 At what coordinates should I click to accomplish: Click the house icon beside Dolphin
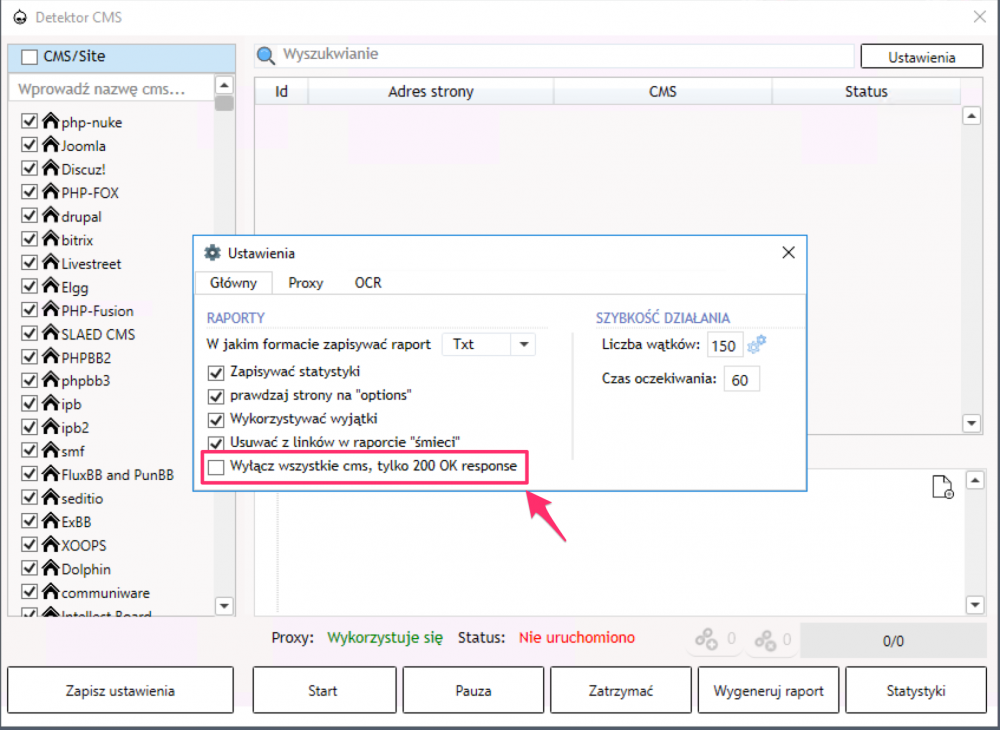[x=50, y=567]
